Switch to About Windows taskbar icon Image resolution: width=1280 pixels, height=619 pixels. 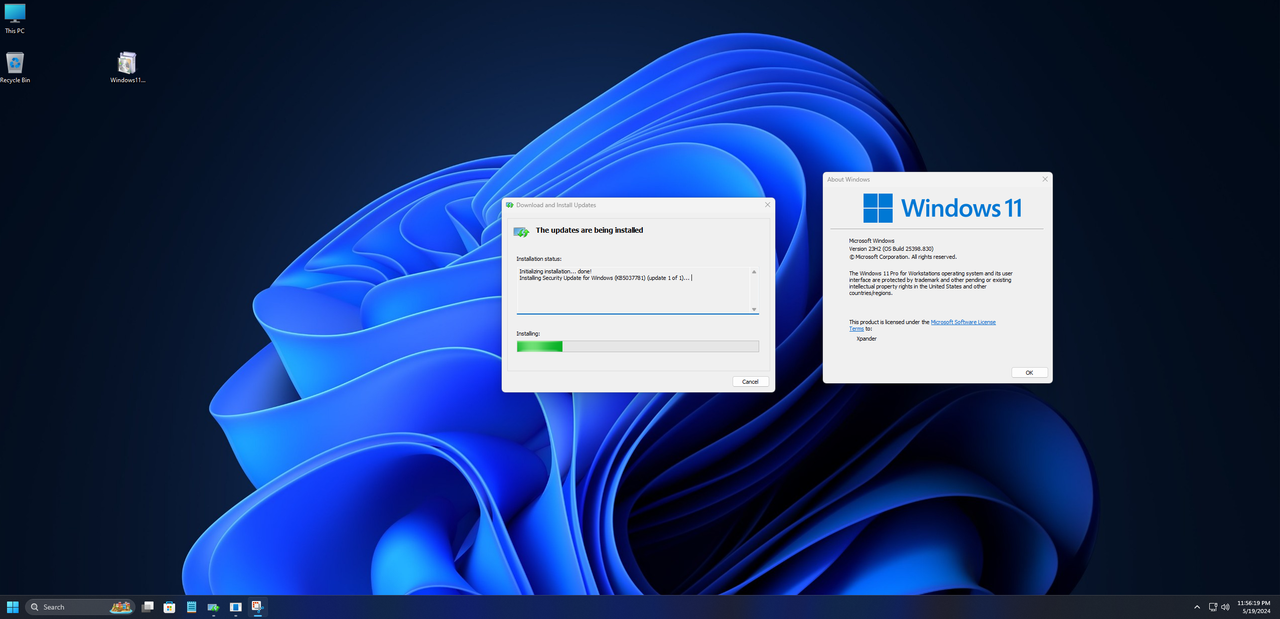tap(236, 607)
